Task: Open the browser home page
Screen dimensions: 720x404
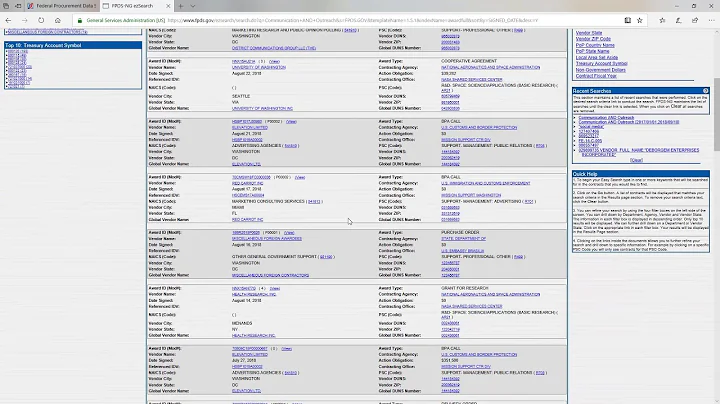Action: (57, 20)
